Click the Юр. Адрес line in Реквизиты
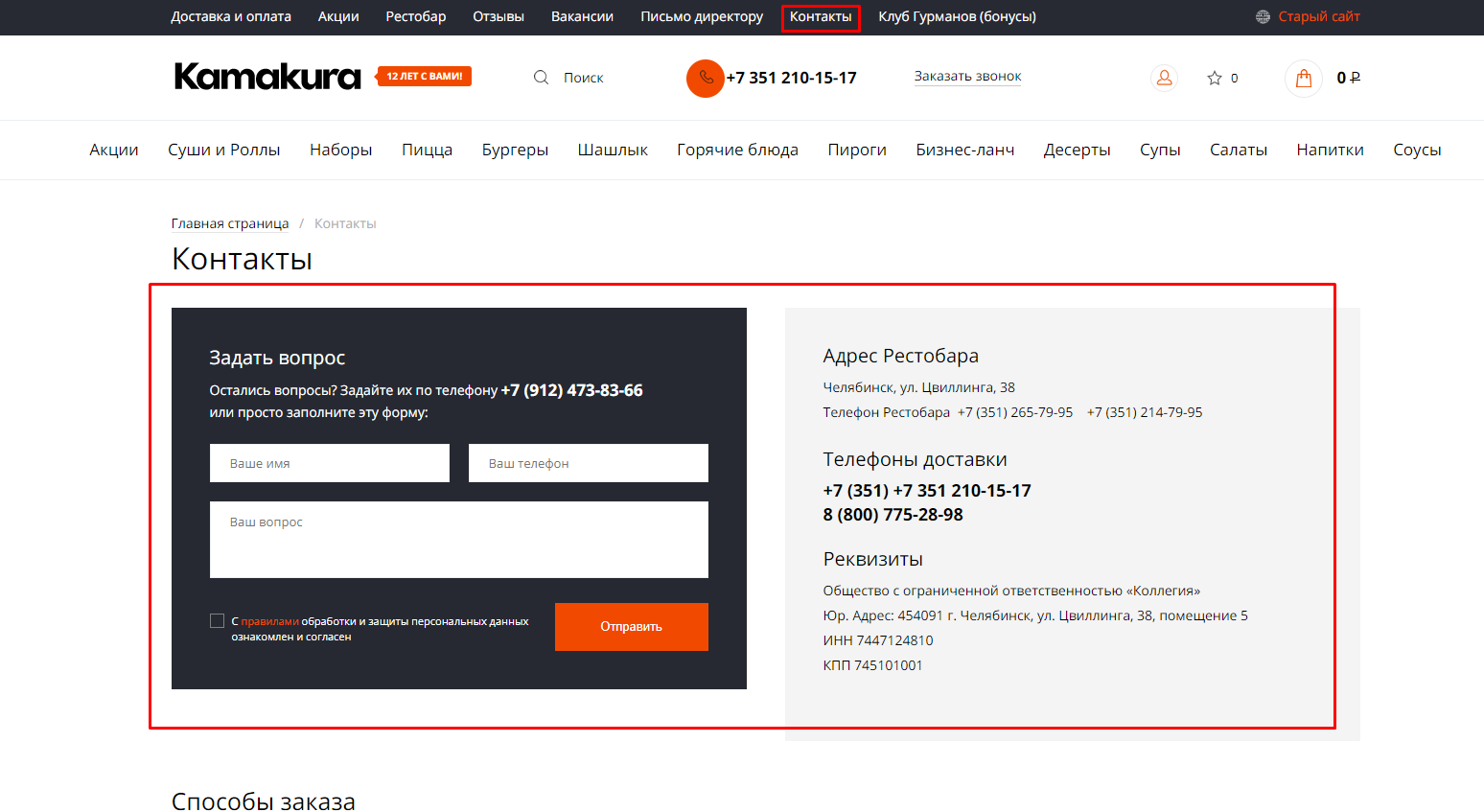The image size is (1484, 812). tap(1035, 615)
